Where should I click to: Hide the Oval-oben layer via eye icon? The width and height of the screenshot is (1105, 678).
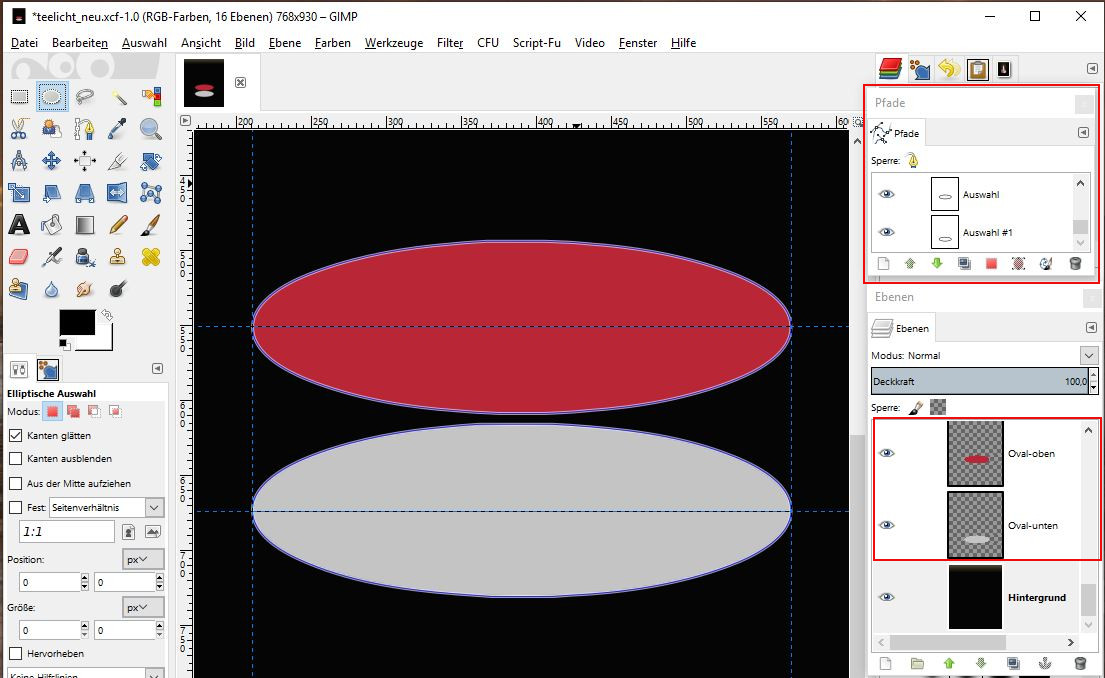(886, 453)
